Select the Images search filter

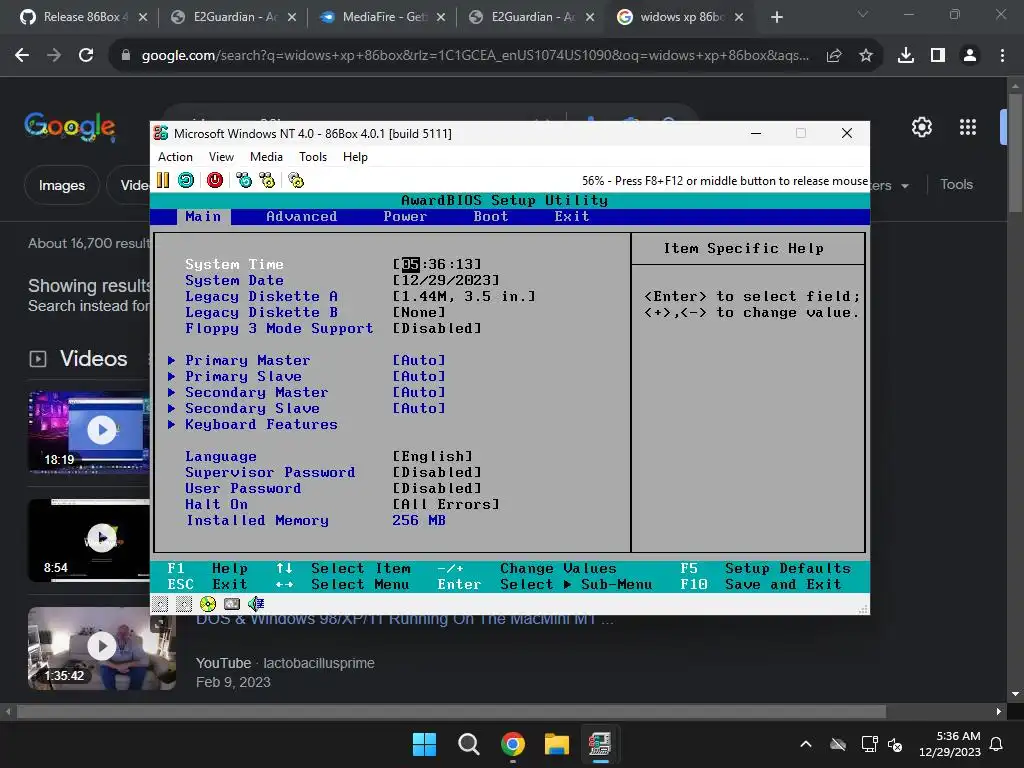pos(62,185)
